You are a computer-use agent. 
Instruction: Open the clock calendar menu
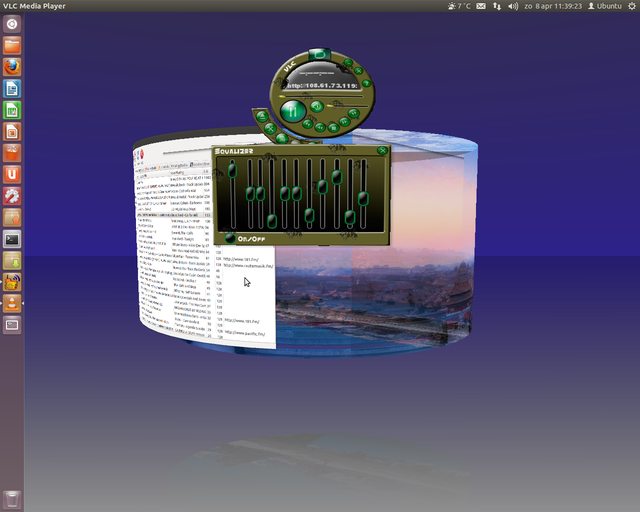(553, 6)
